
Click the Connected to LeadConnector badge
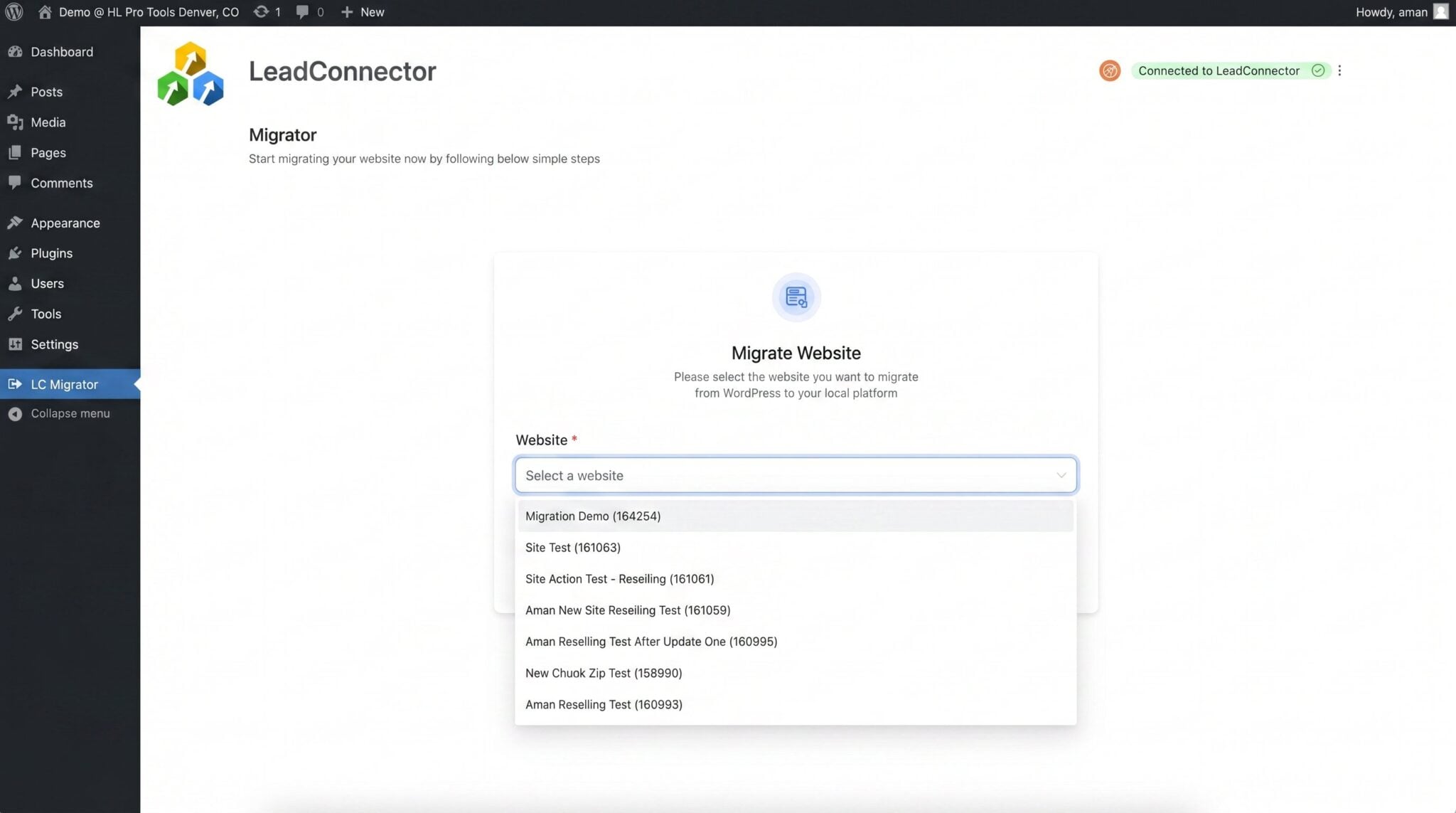[x=1231, y=70]
